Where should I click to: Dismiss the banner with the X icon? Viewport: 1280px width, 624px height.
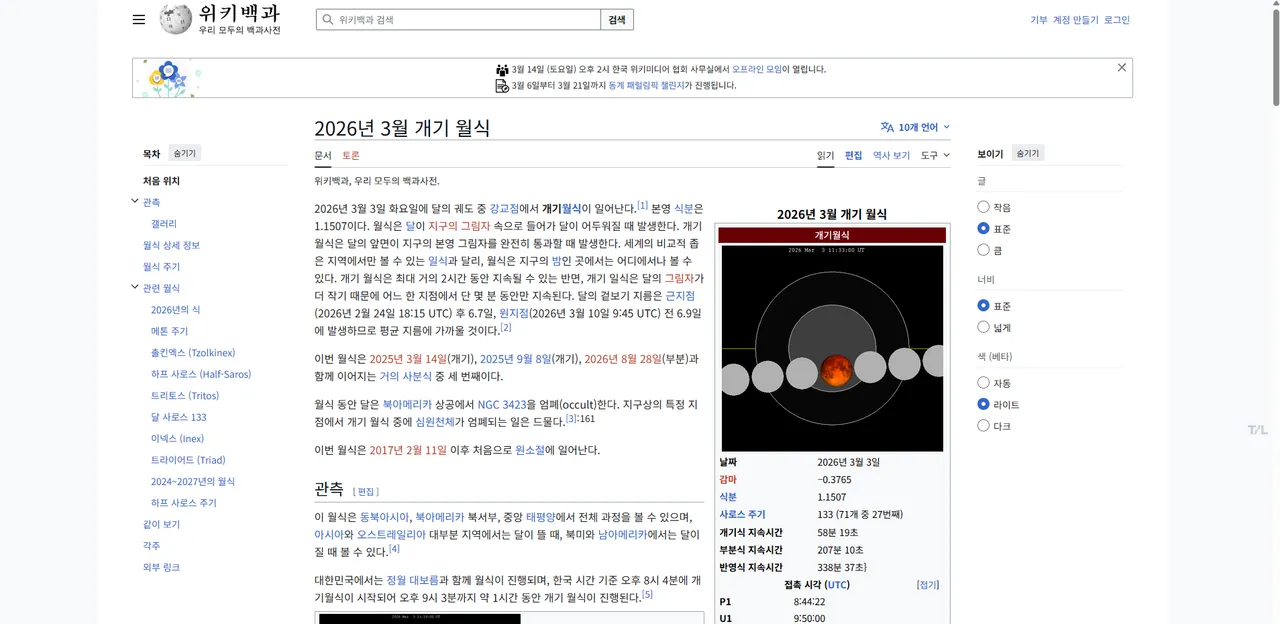tap(1122, 68)
